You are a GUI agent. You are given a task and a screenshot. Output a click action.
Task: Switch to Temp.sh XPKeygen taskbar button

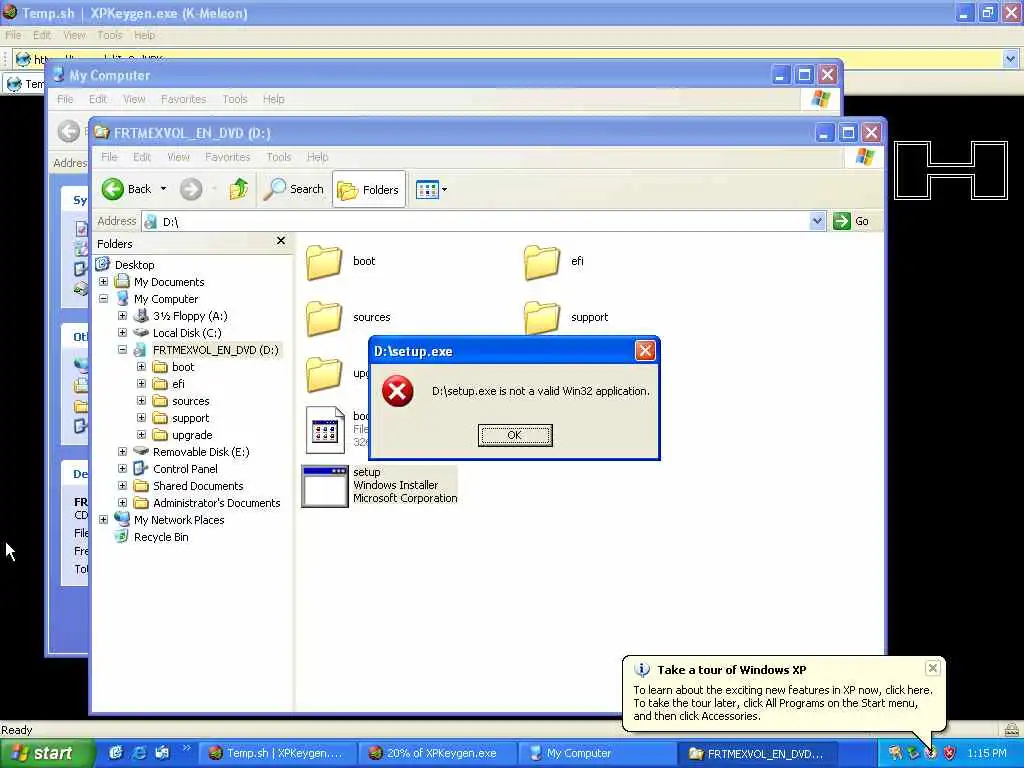click(x=278, y=753)
